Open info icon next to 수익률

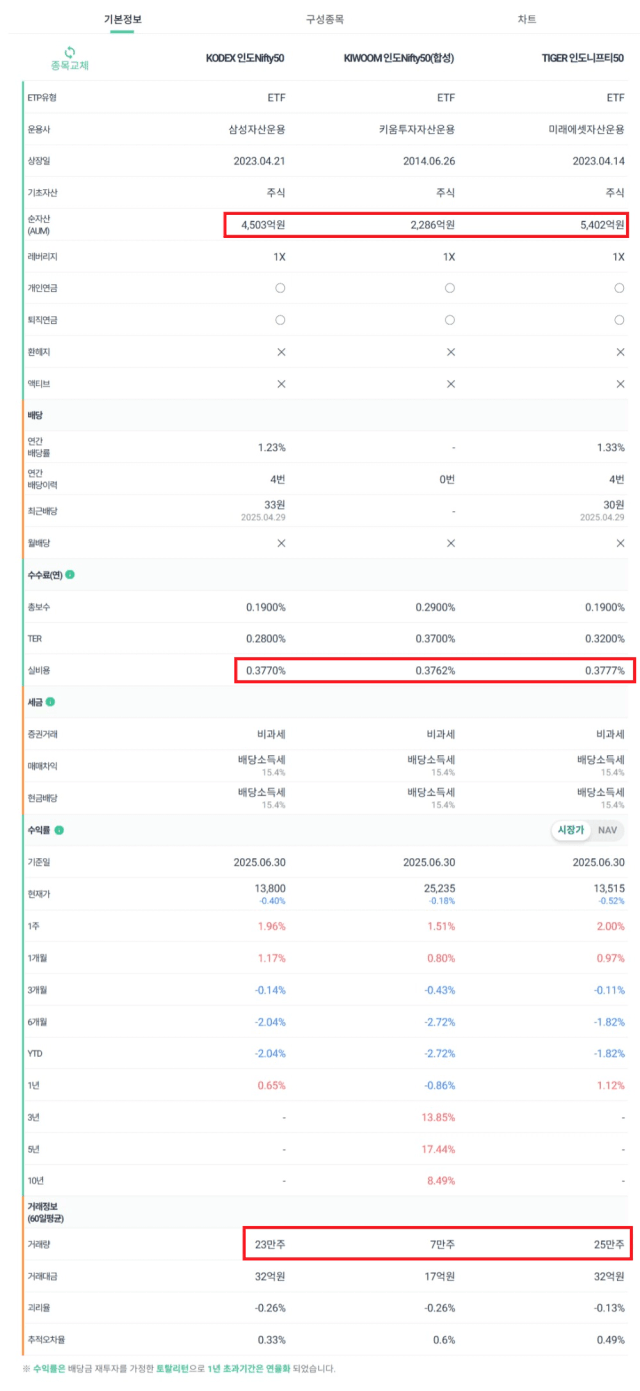pyautogui.click(x=59, y=830)
